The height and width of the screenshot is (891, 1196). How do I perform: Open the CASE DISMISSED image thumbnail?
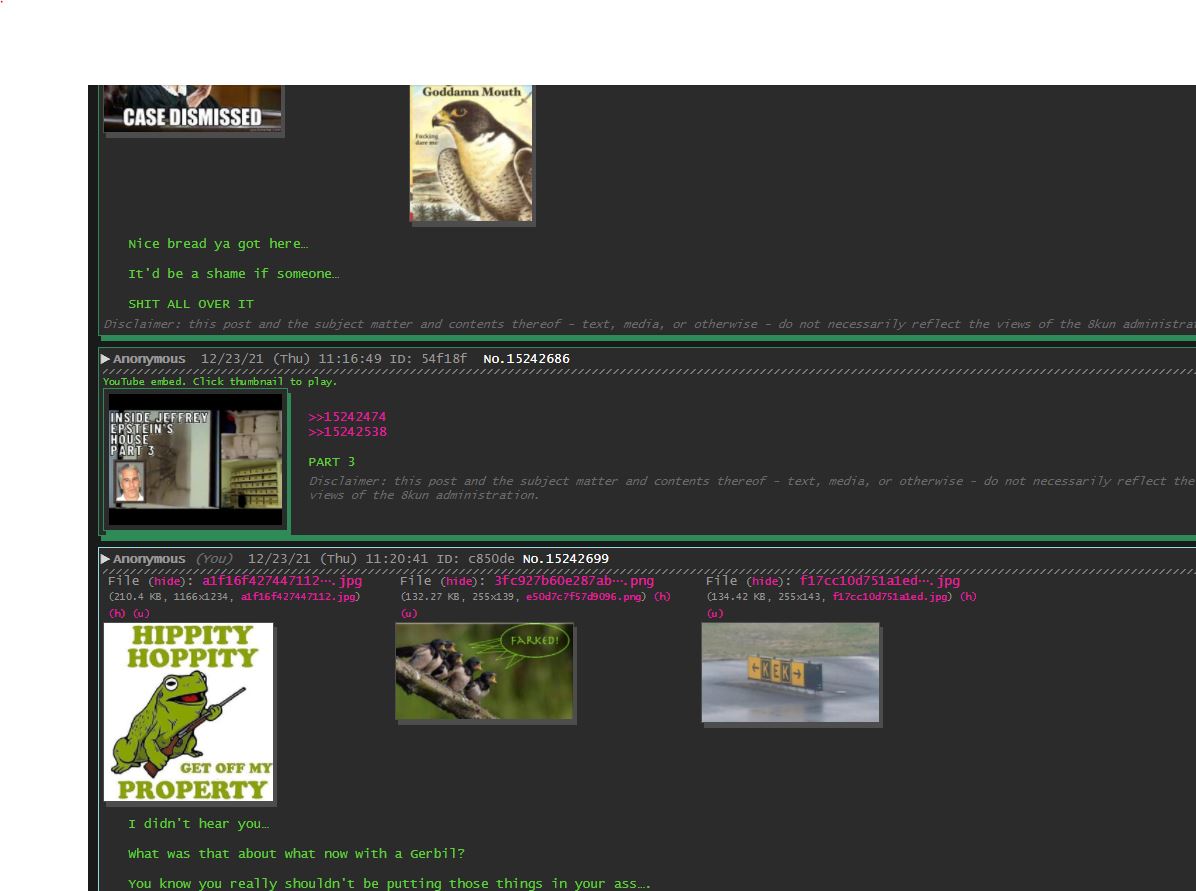pos(193,109)
